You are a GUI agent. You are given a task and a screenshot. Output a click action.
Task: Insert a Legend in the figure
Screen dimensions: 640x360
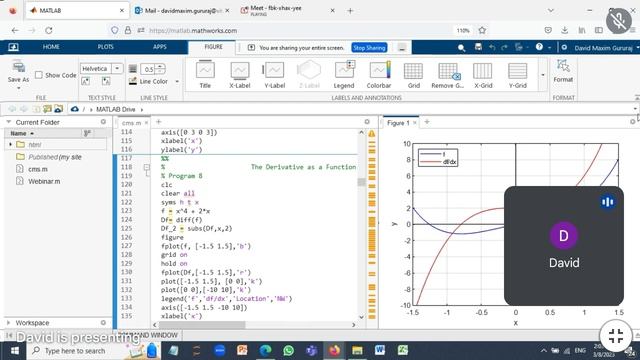point(344,75)
